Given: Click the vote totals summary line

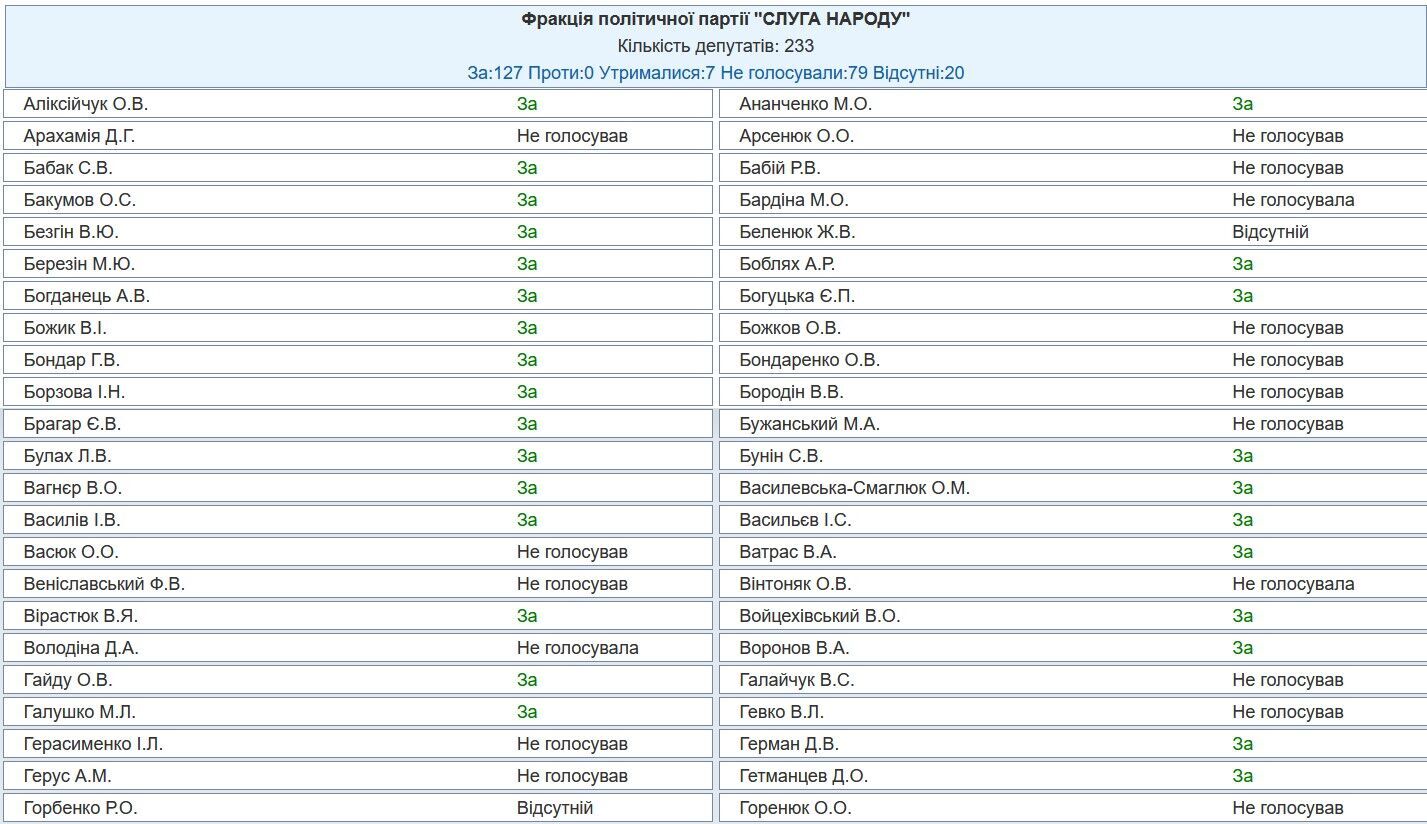Looking at the screenshot, I should (715, 73).
